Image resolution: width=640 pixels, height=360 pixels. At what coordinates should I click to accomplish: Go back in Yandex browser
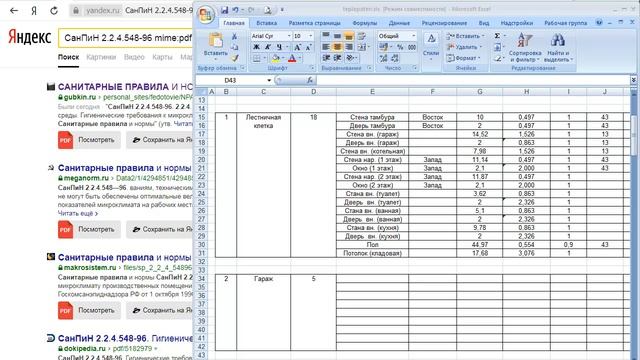coord(14,11)
